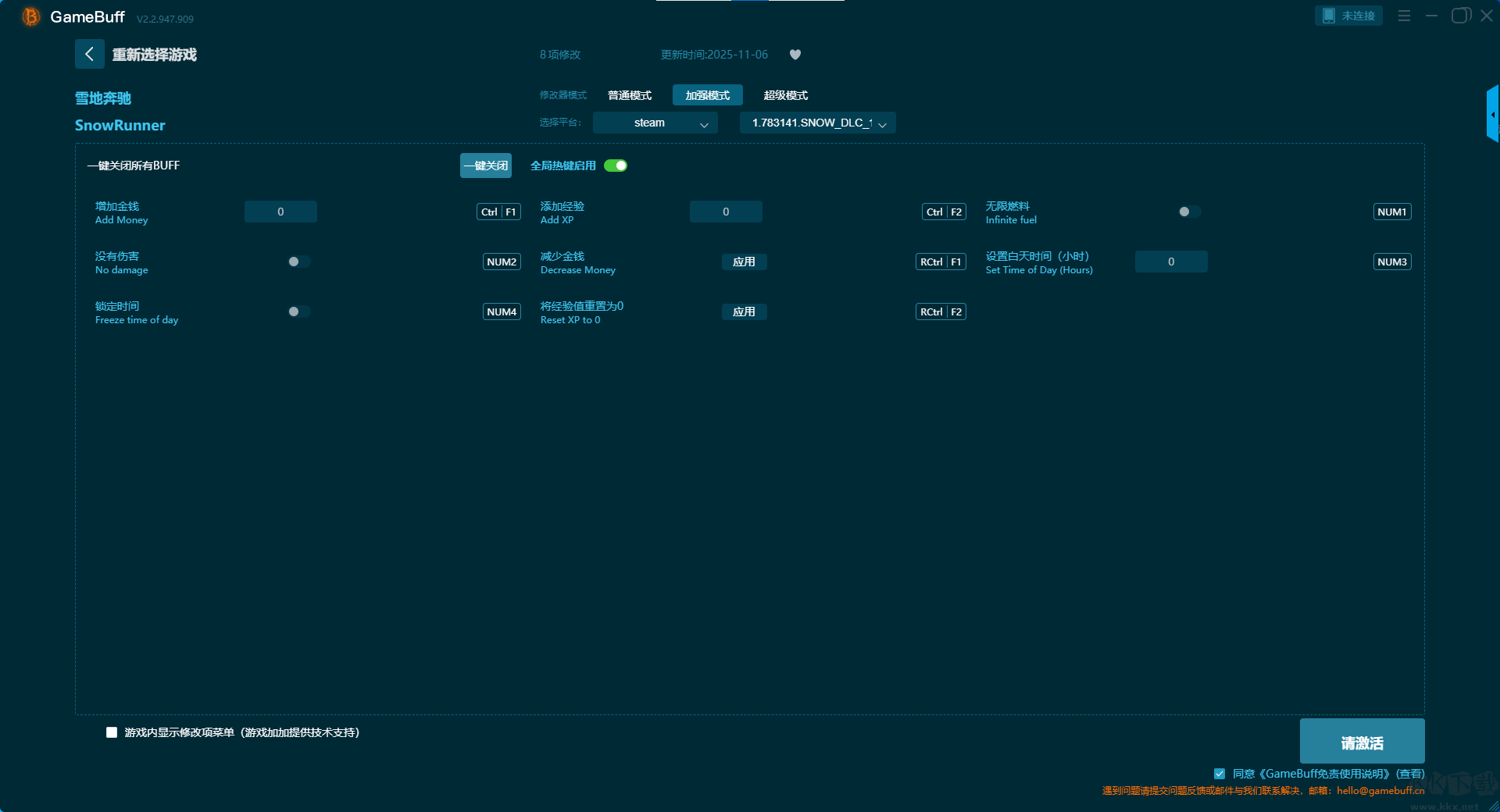The image size is (1500, 812).
Task: Switch to 普通模式 tab
Action: [630, 95]
